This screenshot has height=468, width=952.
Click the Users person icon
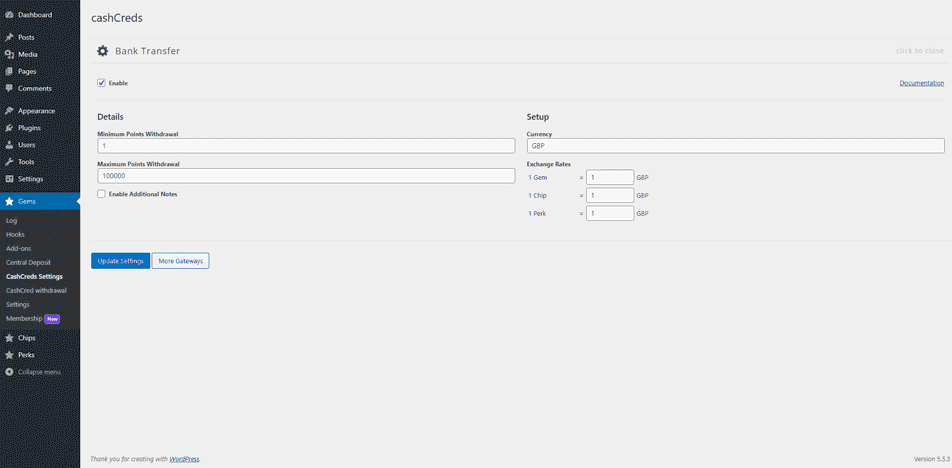point(9,145)
